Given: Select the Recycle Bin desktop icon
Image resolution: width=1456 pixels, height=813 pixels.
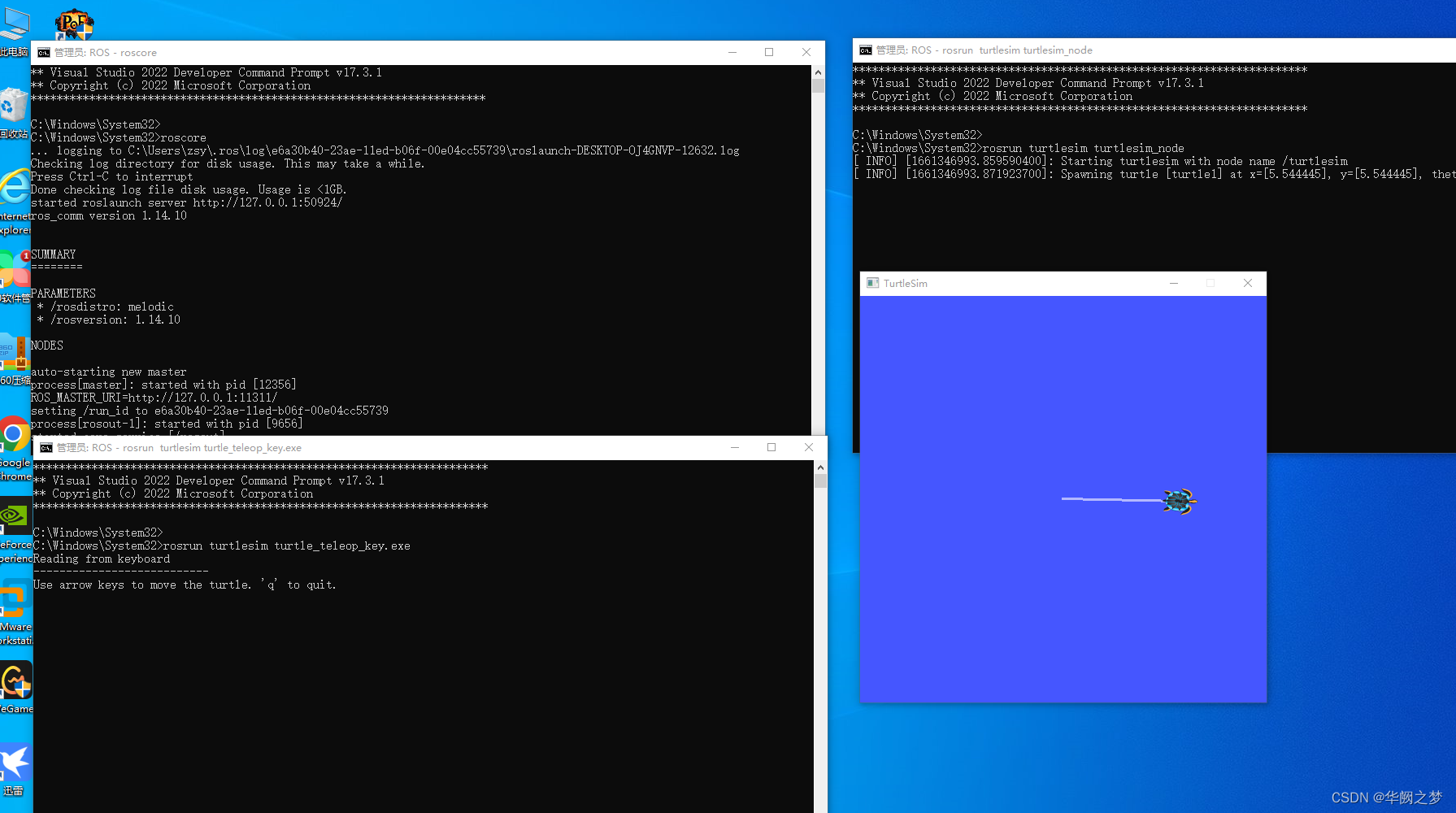Looking at the screenshot, I should (x=14, y=114).
